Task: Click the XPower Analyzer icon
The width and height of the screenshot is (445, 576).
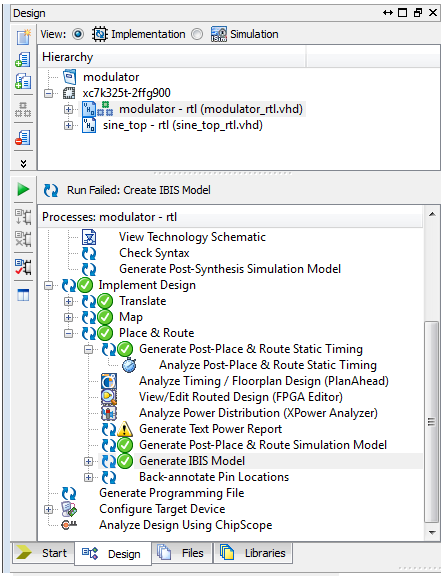Action: click(x=109, y=413)
